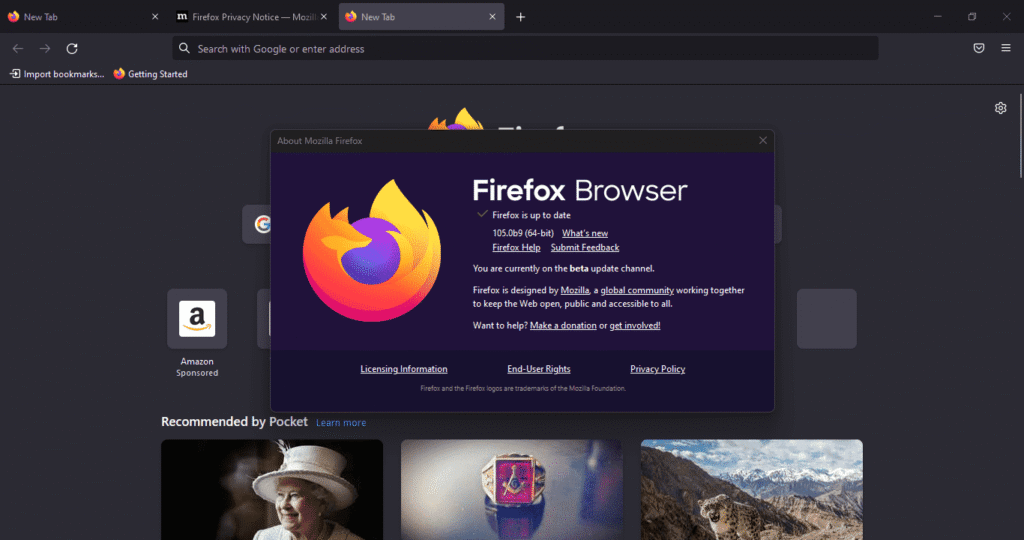Open End-User Rights link
The width and height of the screenshot is (1024, 540).
point(539,369)
